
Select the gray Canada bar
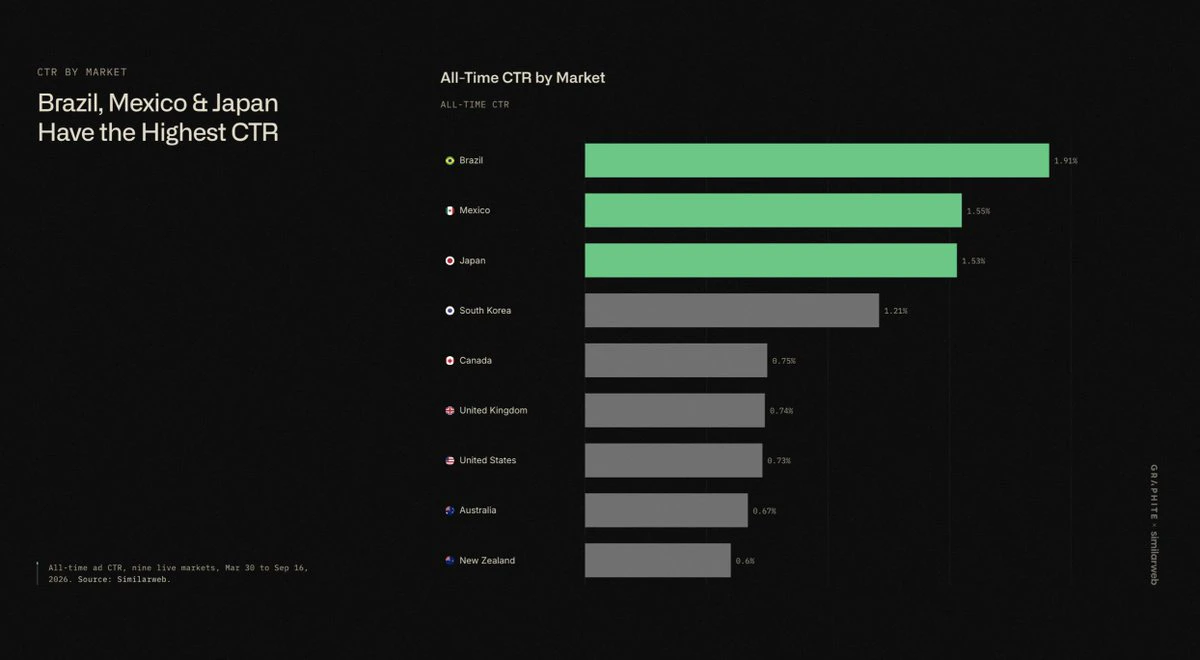[676, 360]
